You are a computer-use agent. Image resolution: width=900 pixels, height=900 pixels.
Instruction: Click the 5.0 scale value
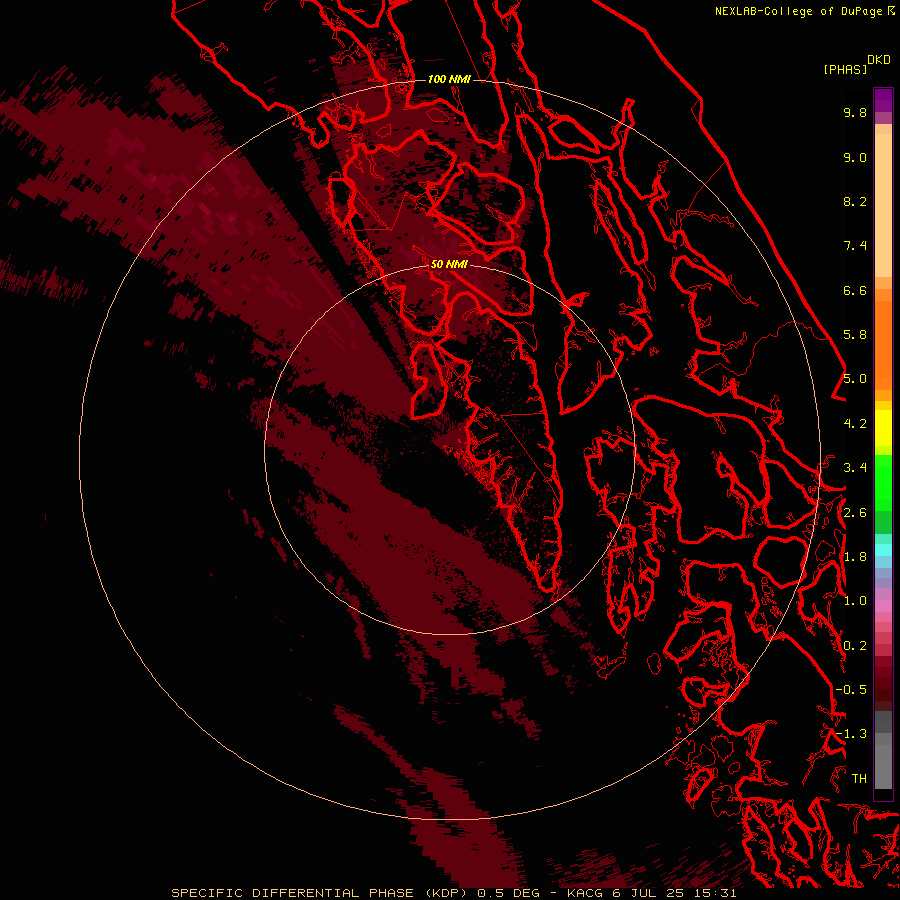tap(855, 379)
